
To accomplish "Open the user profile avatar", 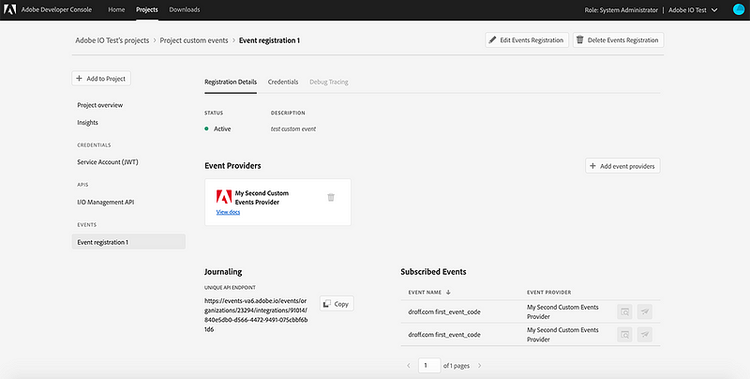I will 739,10.
